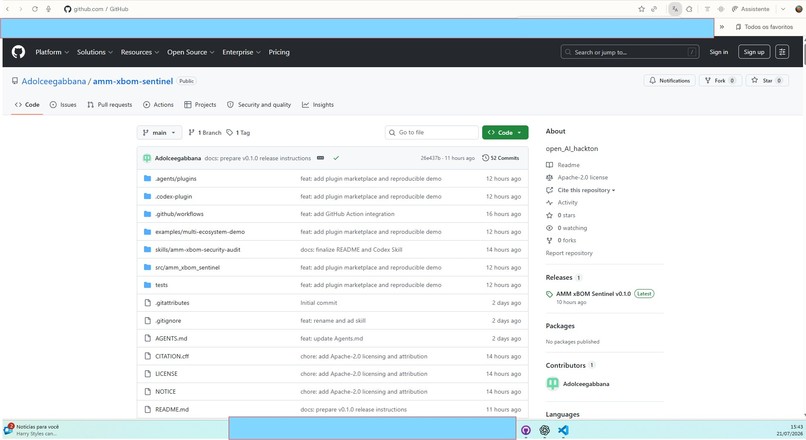This screenshot has height=440, width=806.
Task: Open the .github/workflows folder
Action: coord(179,214)
